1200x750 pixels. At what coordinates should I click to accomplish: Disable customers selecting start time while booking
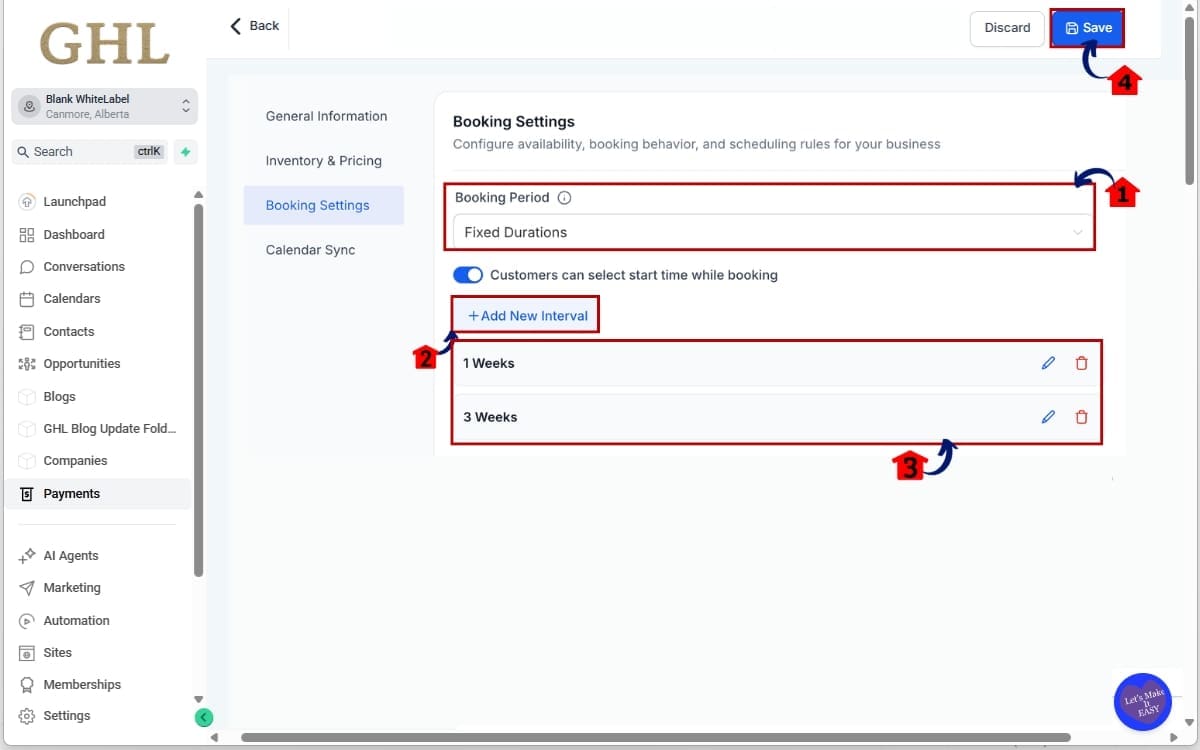click(x=468, y=274)
